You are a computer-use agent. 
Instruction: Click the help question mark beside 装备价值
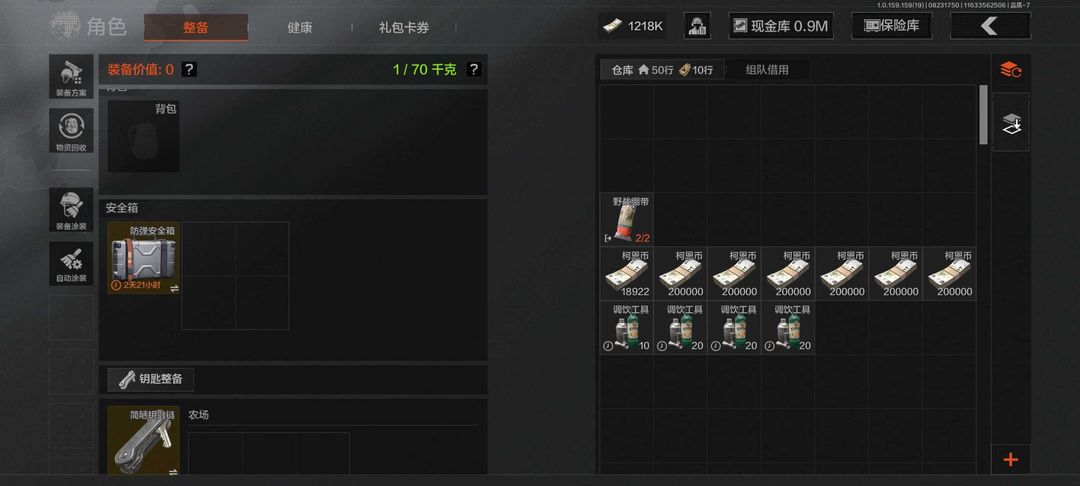pyautogui.click(x=189, y=69)
